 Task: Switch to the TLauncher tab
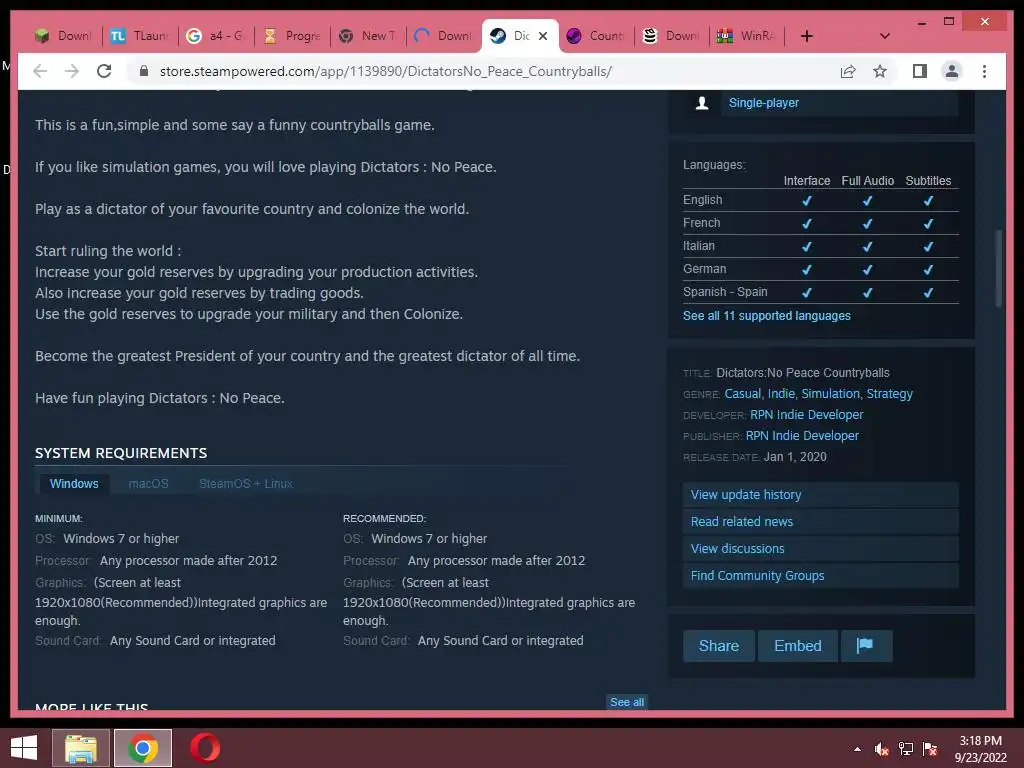(139, 36)
